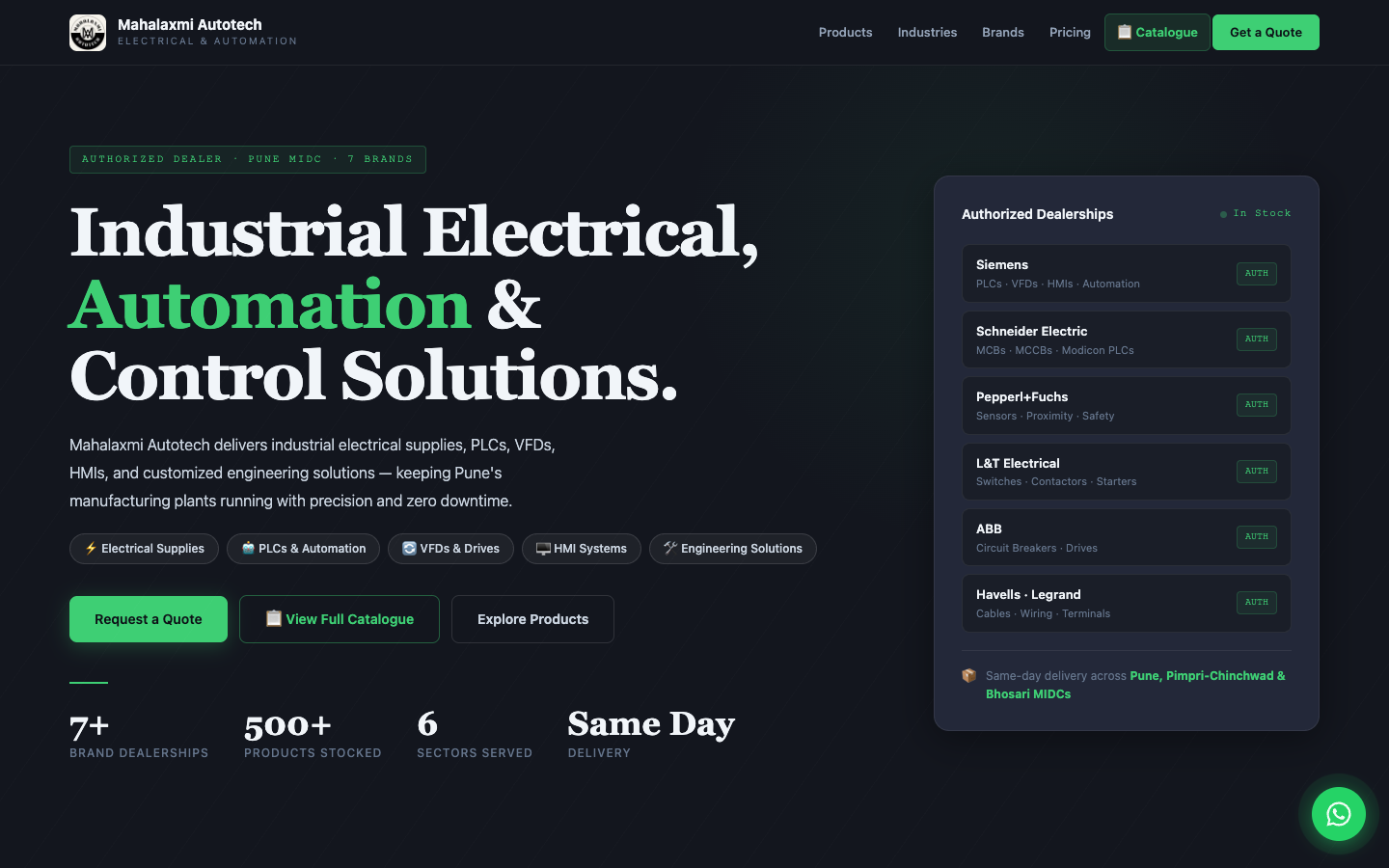
Task: Click 'MCBs · MCCBs · Modicon PLCs' text
Action: coord(1055,351)
